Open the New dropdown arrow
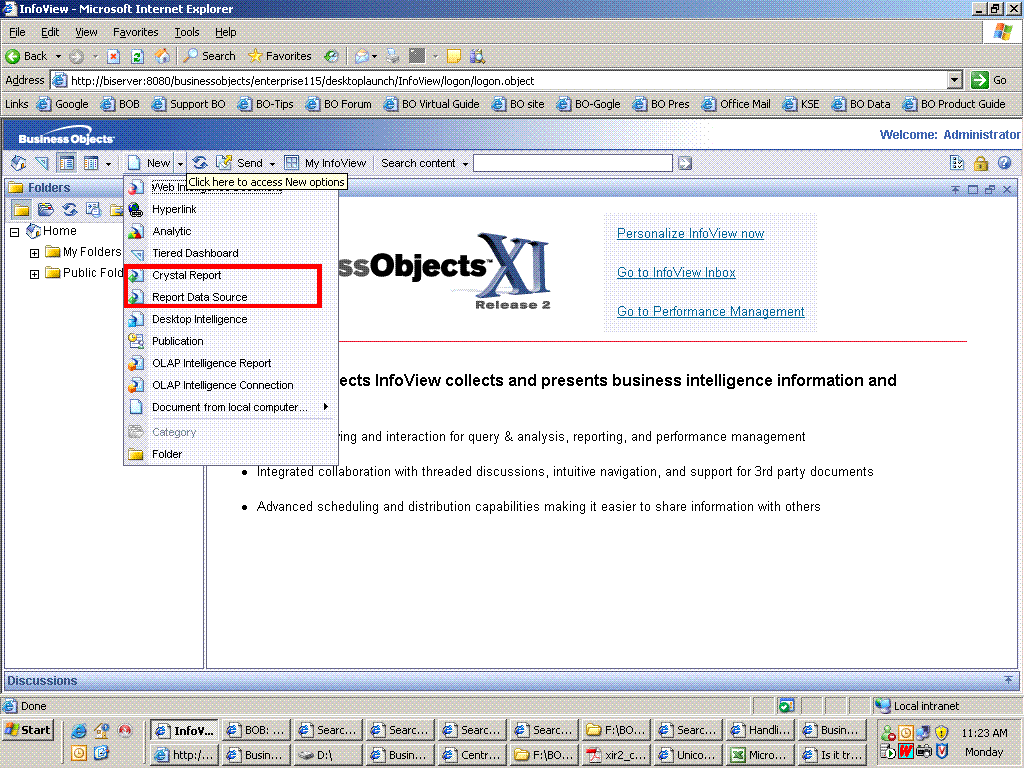Screen dimensions: 1024x768 [180, 163]
